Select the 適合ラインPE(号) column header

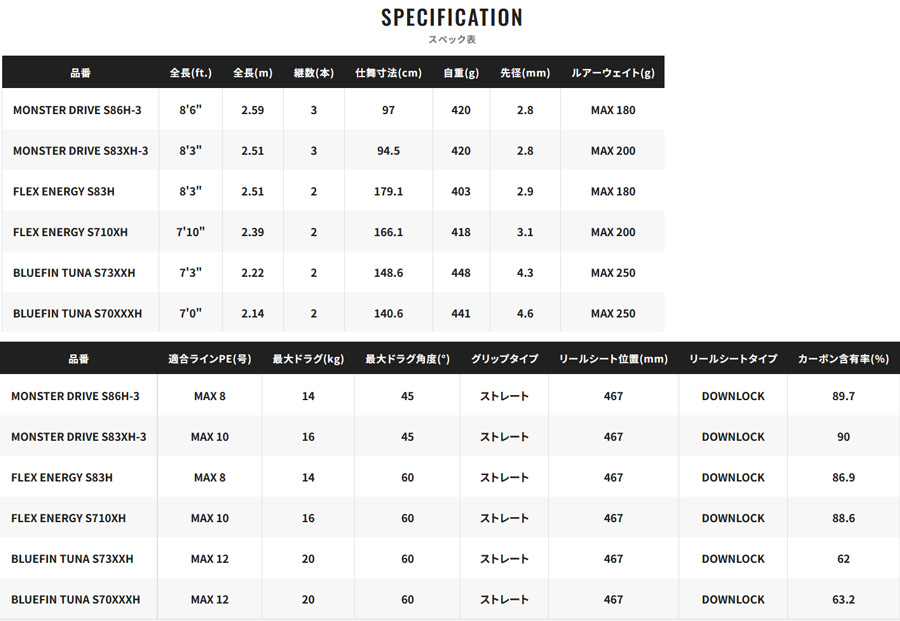(x=209, y=358)
